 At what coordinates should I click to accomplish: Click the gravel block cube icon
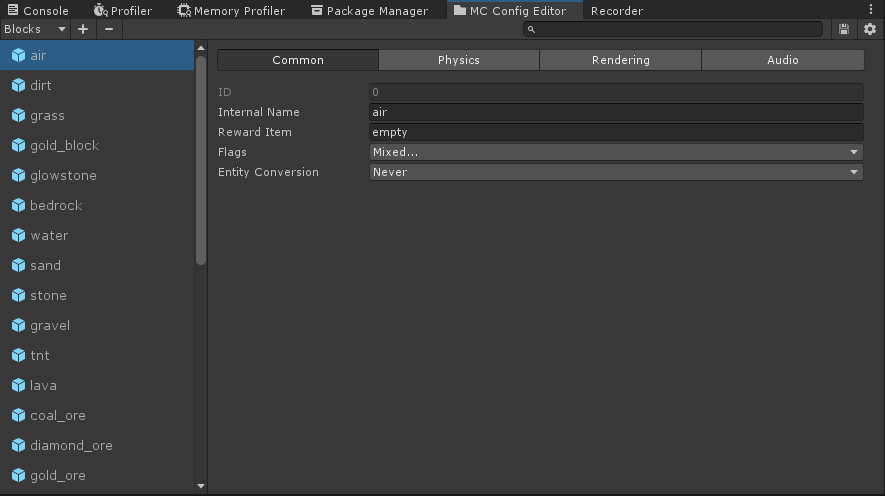coord(19,325)
